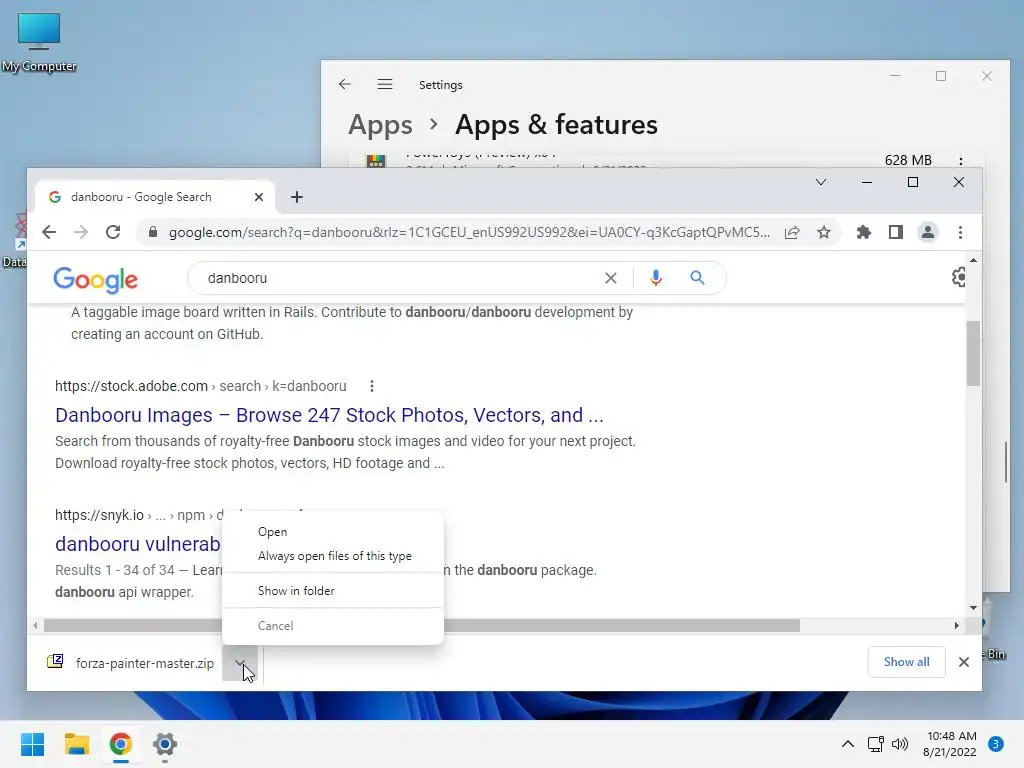View site information lock icon
Image resolution: width=1024 pixels, height=768 pixels.
tap(153, 232)
